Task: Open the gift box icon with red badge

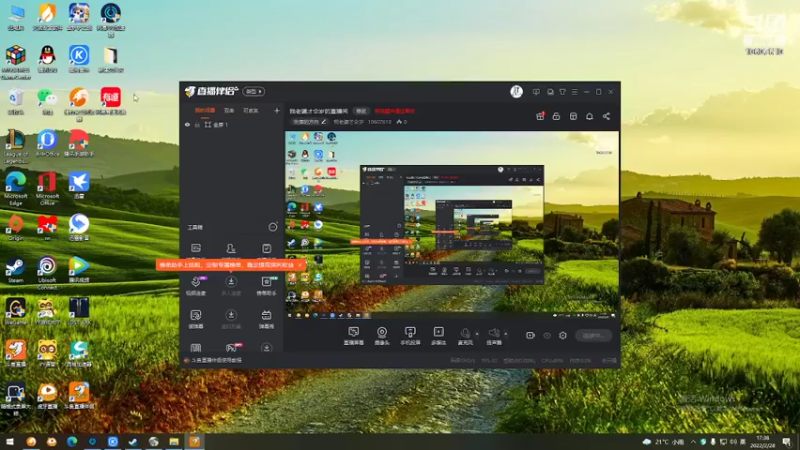Action: coord(540,116)
